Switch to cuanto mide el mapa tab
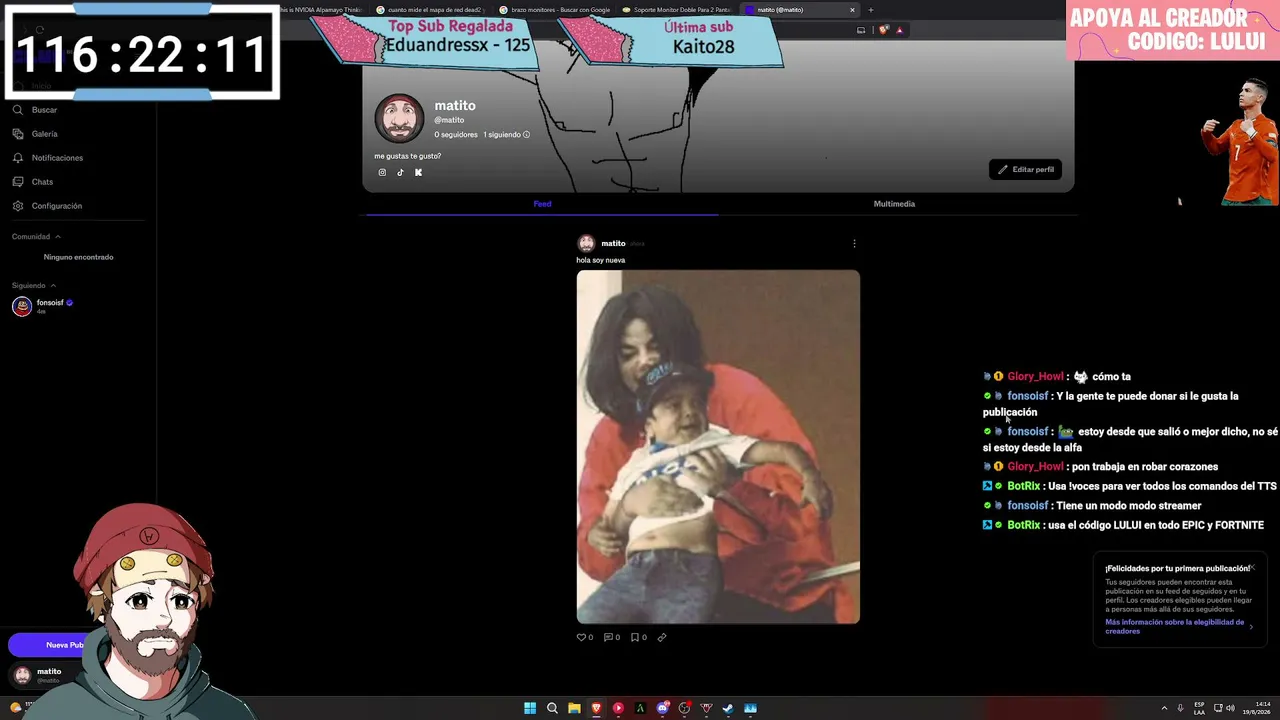 coord(430,10)
